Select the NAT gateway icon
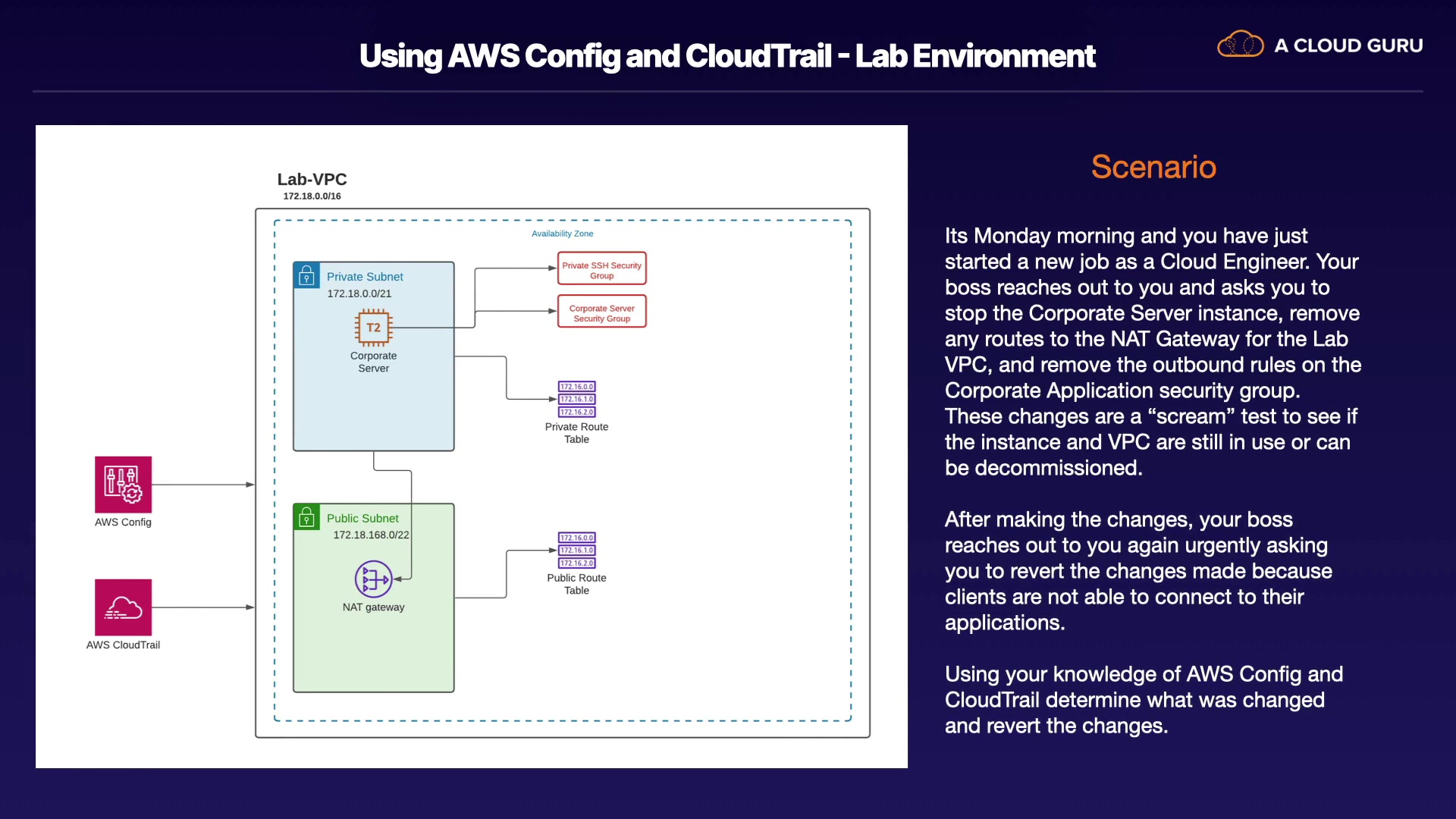This screenshot has height=819, width=1456. tap(373, 580)
